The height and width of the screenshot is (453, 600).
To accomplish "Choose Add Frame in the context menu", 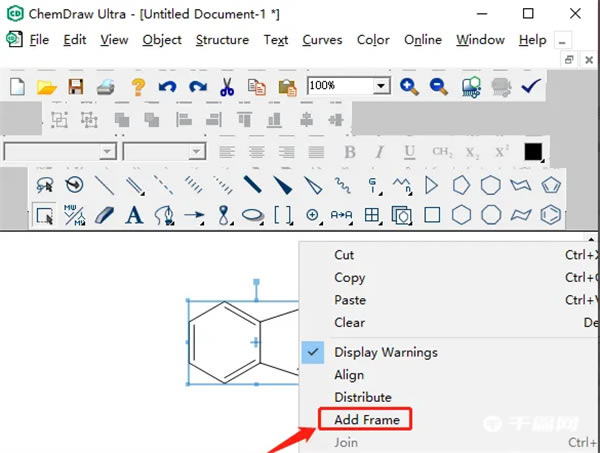I will [x=367, y=420].
